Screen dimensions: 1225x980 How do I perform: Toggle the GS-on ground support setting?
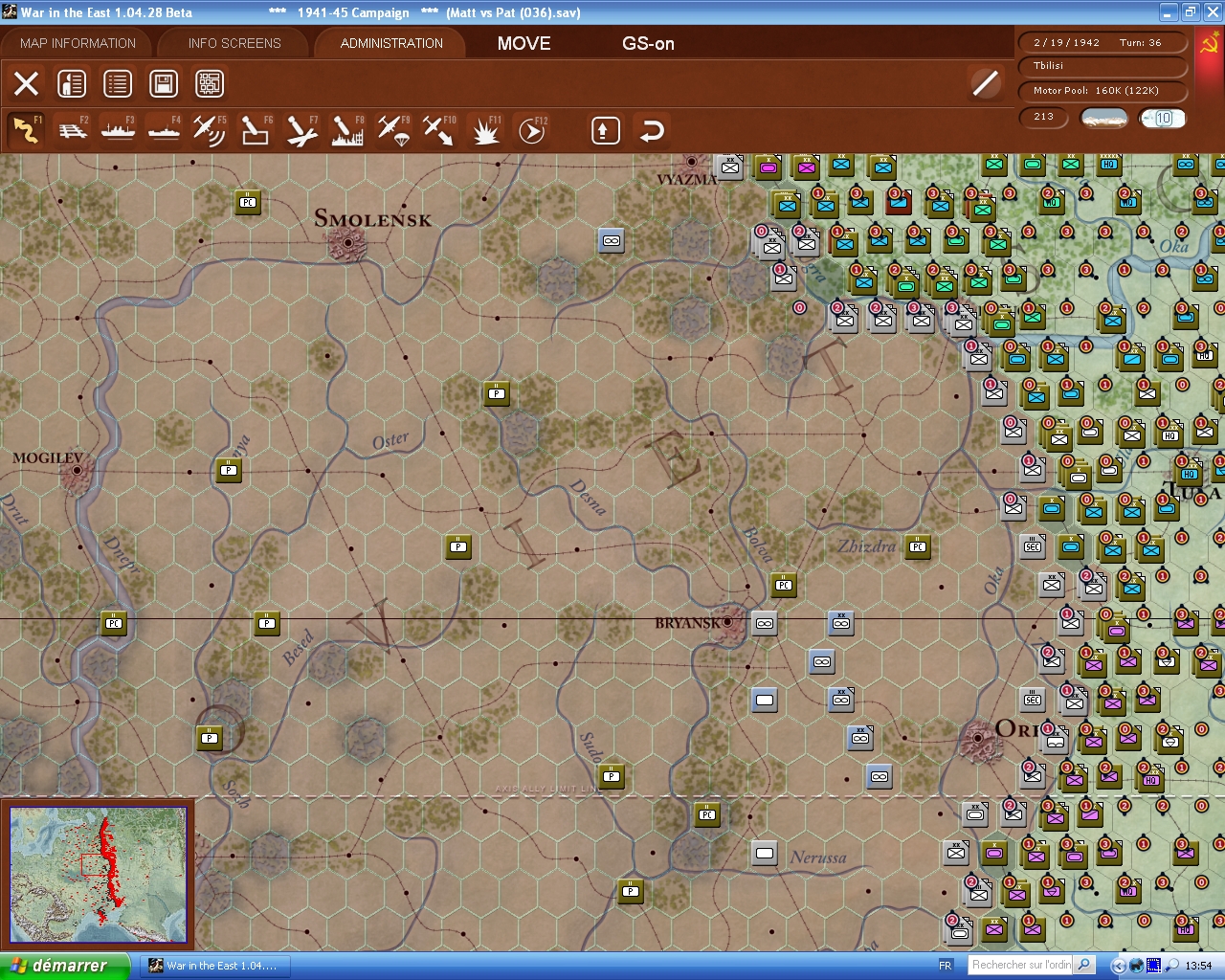pyautogui.click(x=648, y=43)
